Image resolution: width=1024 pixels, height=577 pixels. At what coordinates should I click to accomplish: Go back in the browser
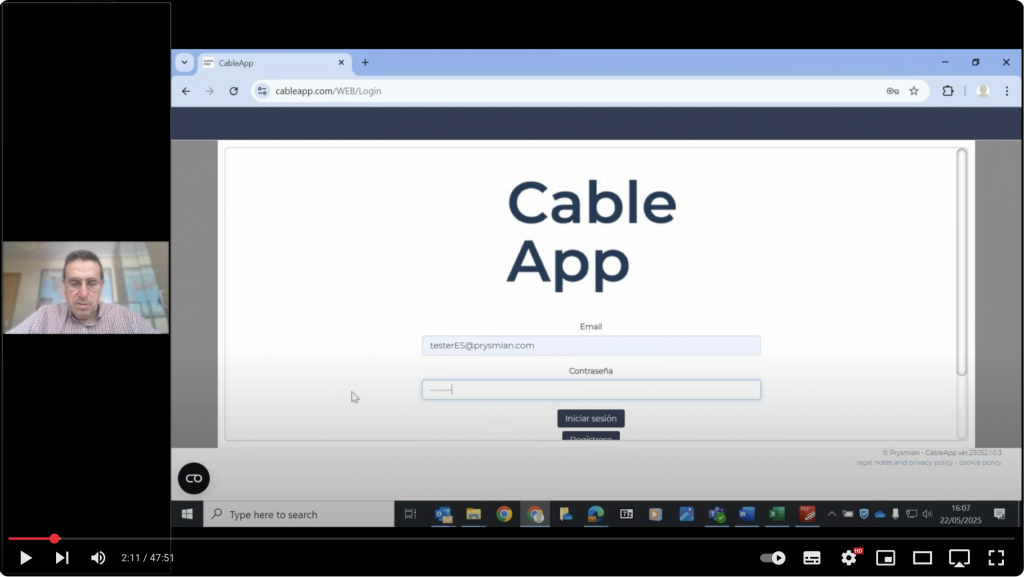tap(186, 91)
